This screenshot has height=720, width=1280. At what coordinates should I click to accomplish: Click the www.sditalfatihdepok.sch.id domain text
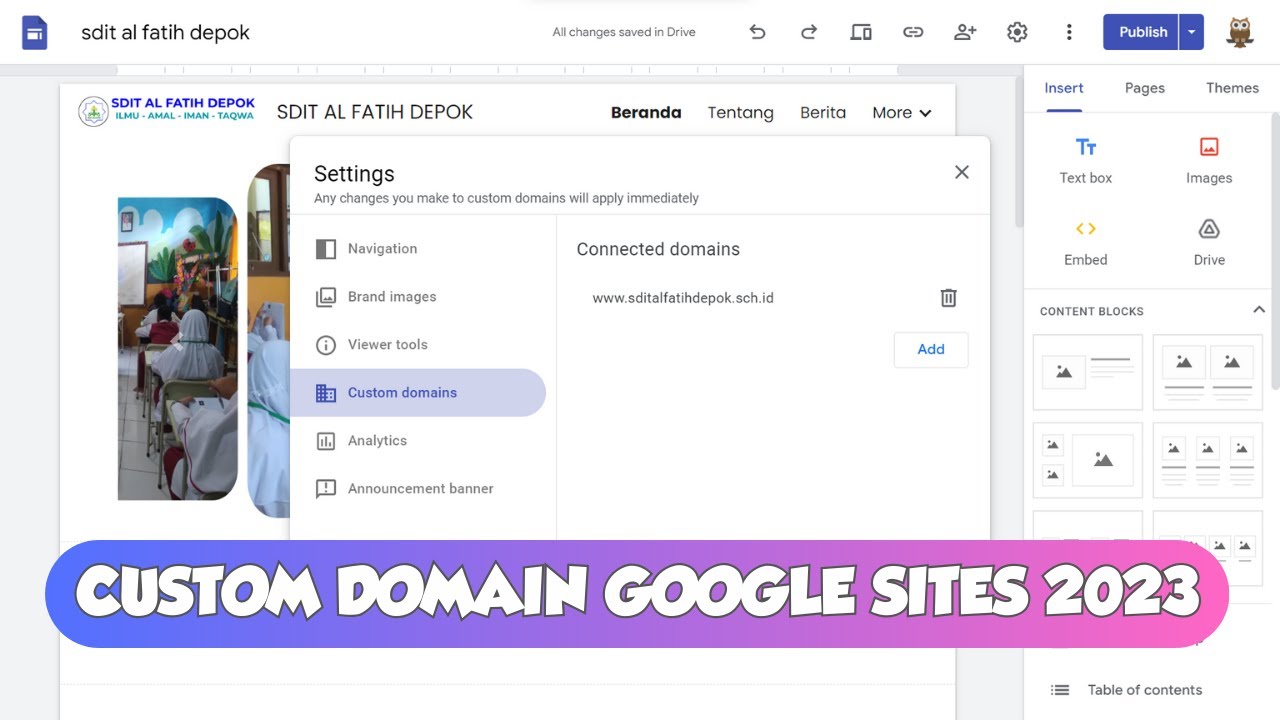[683, 298]
